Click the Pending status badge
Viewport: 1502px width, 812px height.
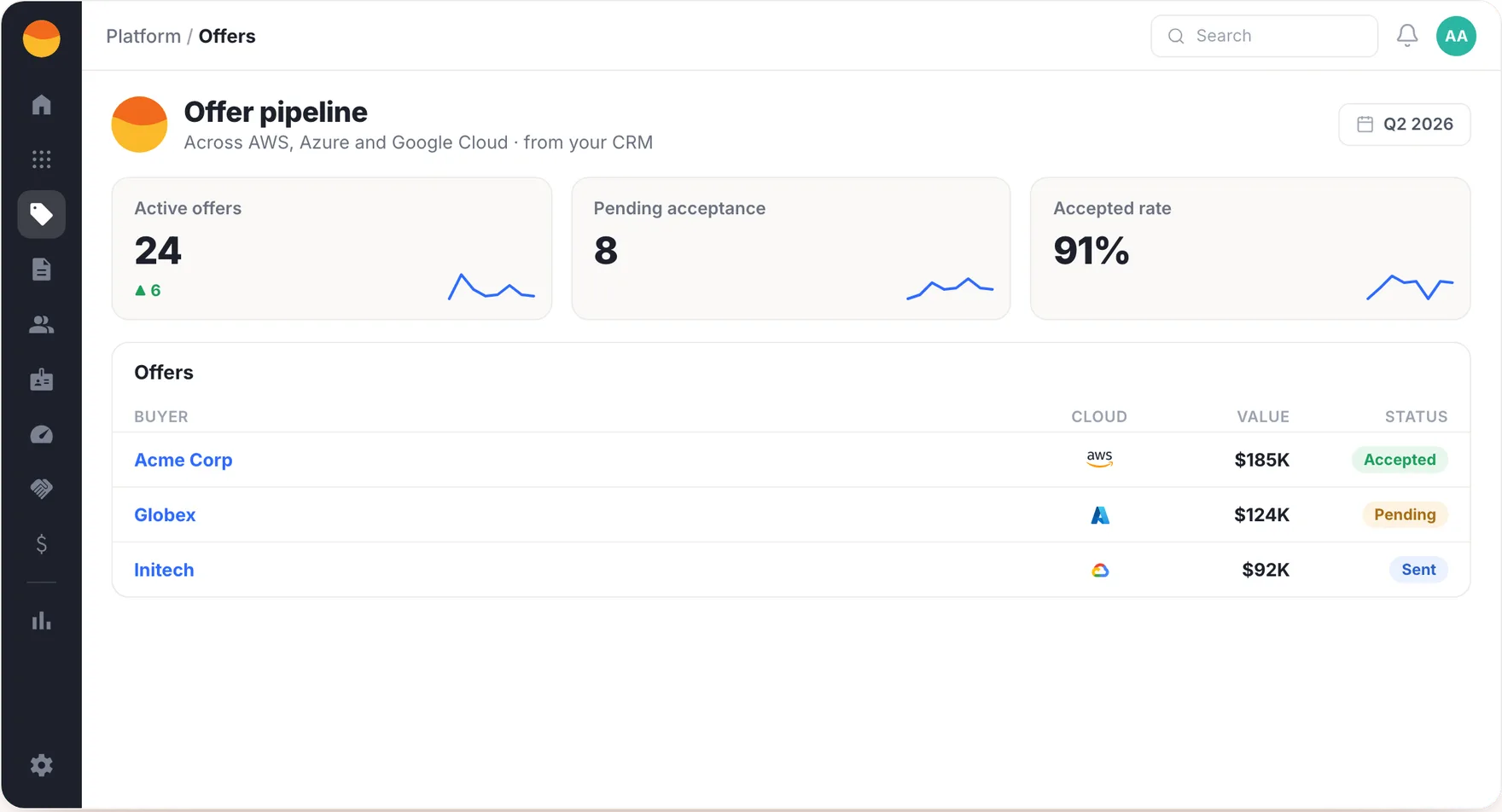tap(1405, 514)
